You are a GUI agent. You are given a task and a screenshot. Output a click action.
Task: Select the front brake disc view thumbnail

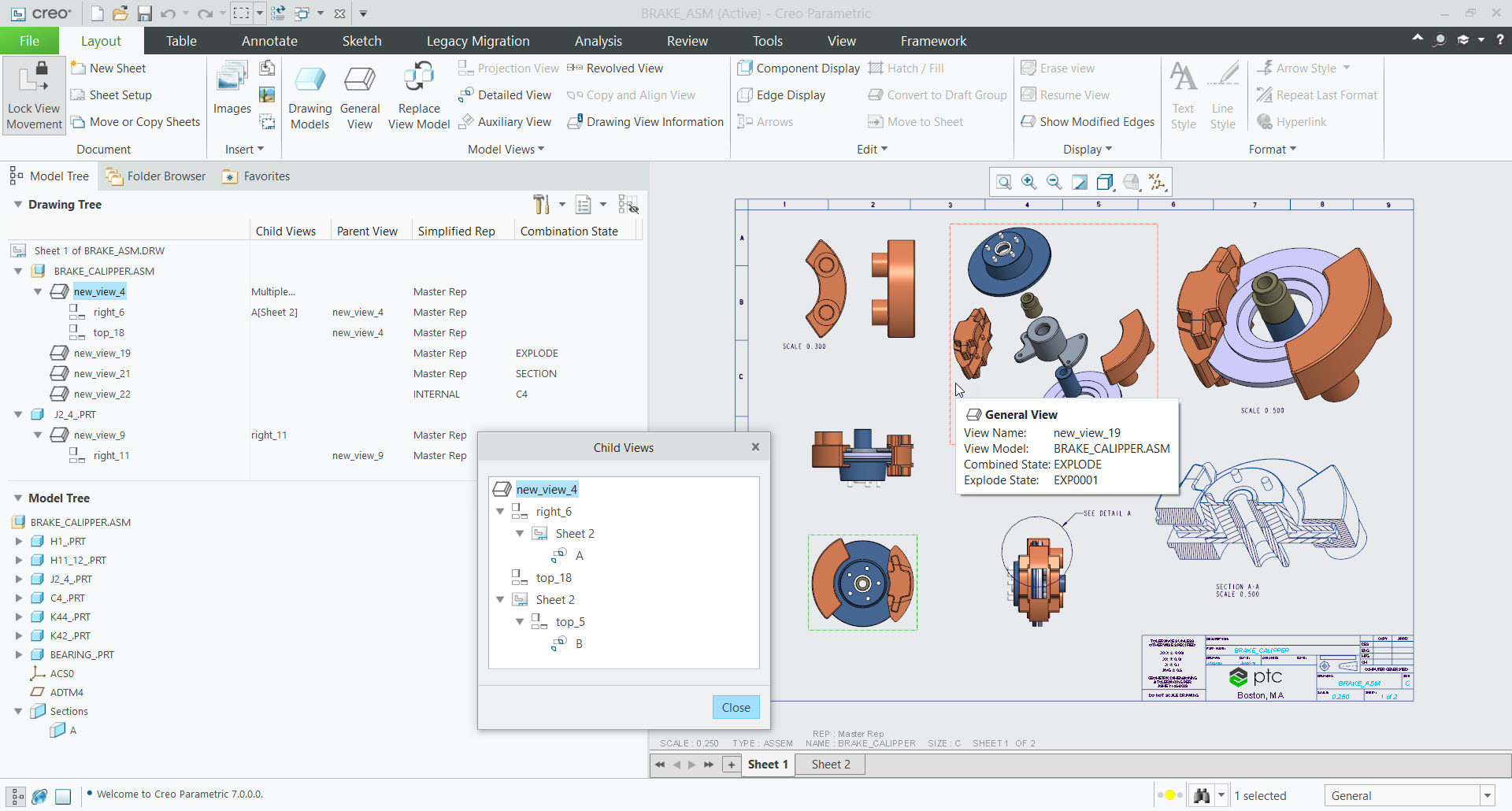coord(862,583)
